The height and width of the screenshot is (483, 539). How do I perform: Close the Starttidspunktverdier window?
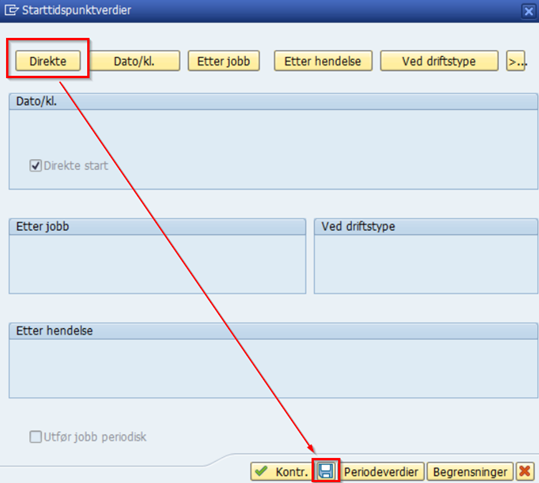(529, 11)
